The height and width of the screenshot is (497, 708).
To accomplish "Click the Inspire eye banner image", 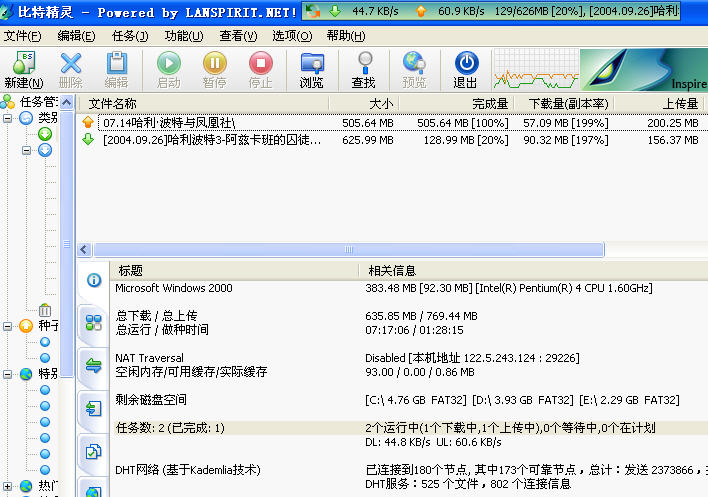I will (644, 70).
